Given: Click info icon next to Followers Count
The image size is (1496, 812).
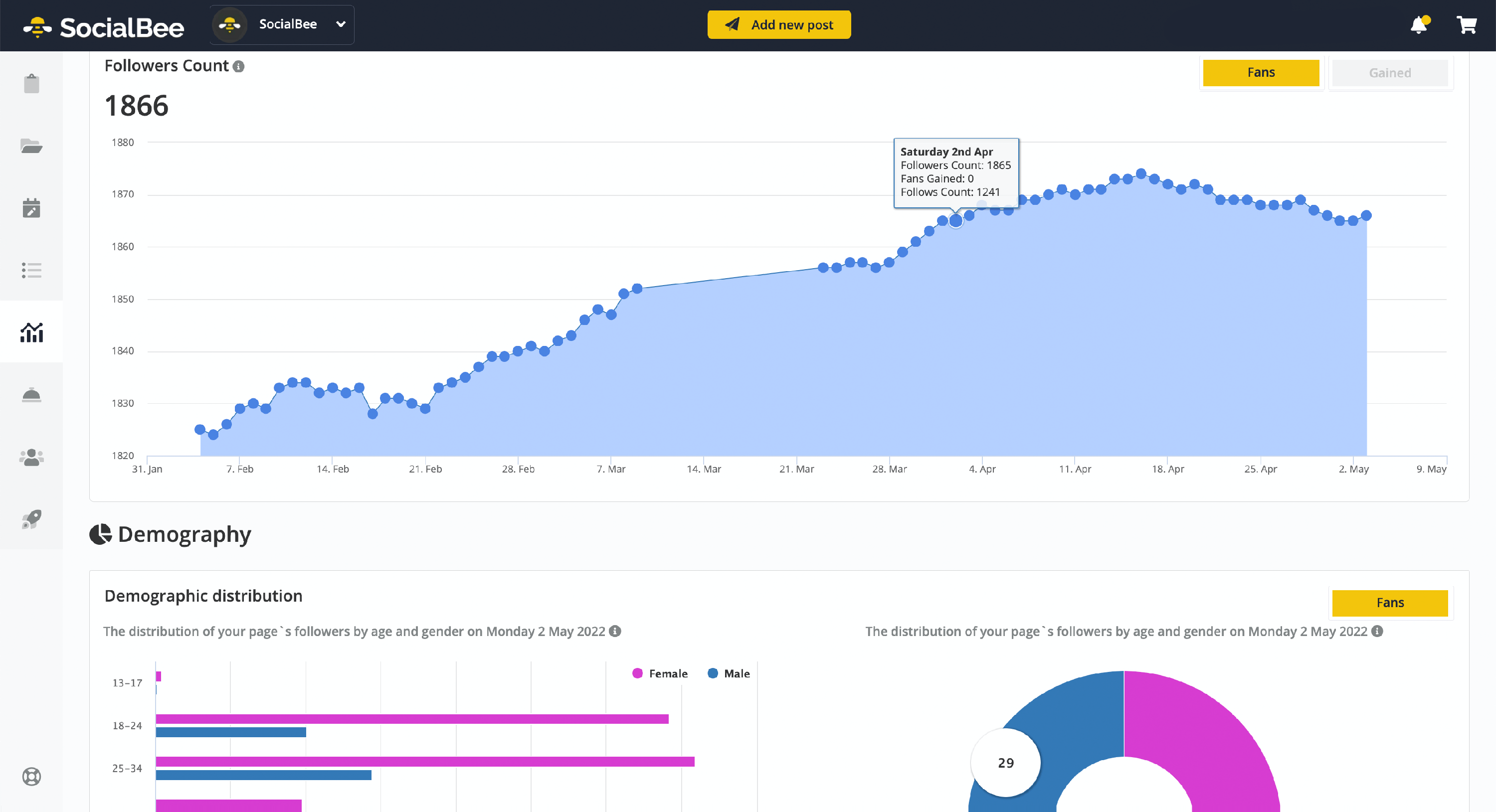Looking at the screenshot, I should coord(239,67).
